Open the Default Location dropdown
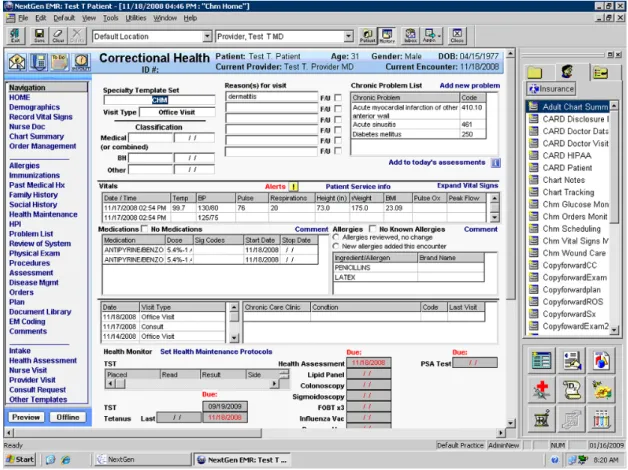This screenshot has width=628, height=470. click(x=207, y=36)
